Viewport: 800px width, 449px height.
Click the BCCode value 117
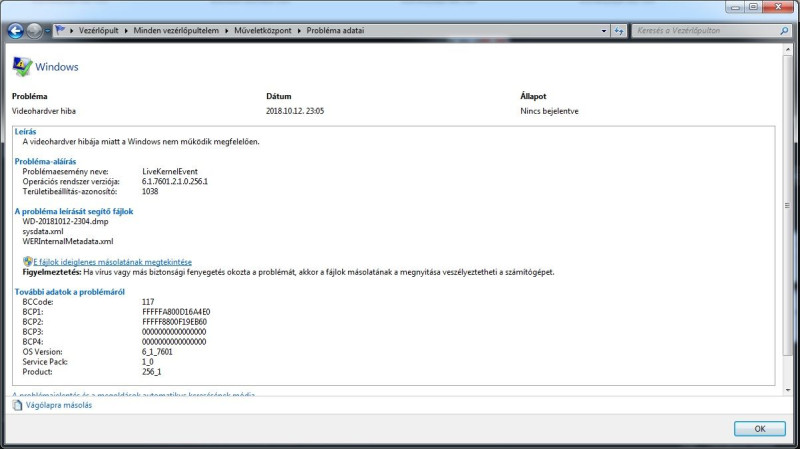(x=148, y=302)
